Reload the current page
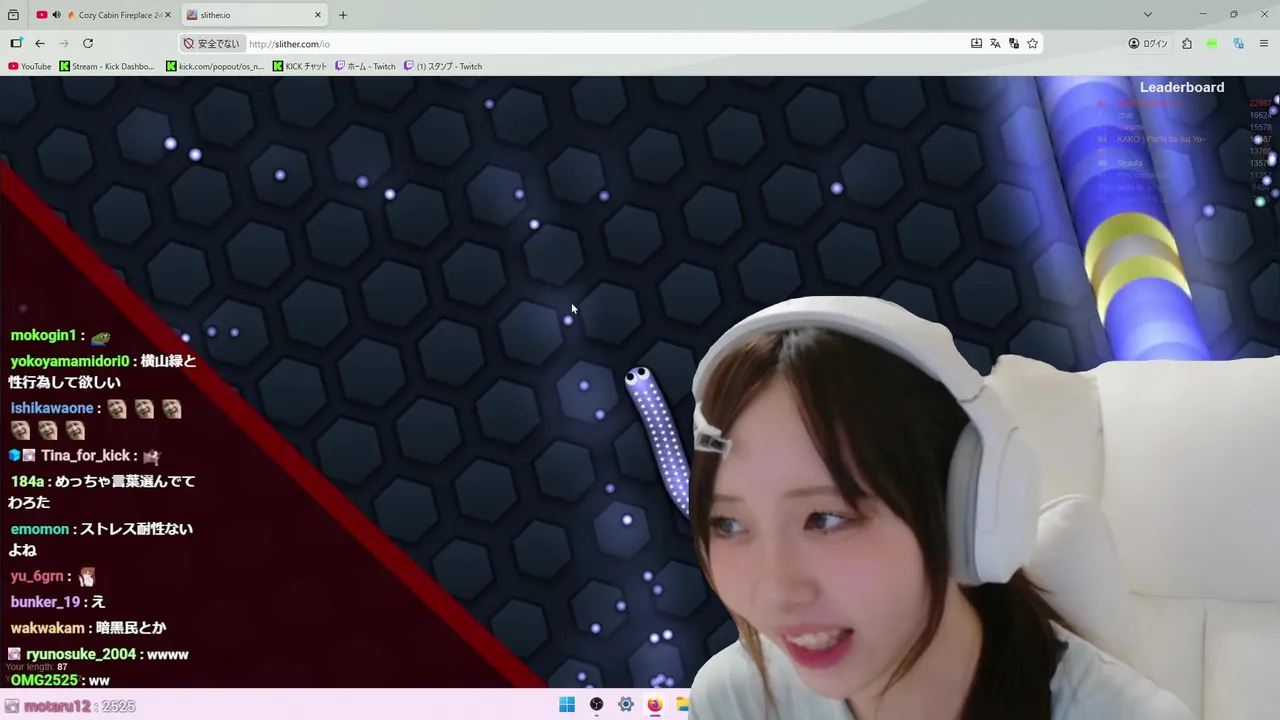This screenshot has width=1280, height=720. coord(88,43)
